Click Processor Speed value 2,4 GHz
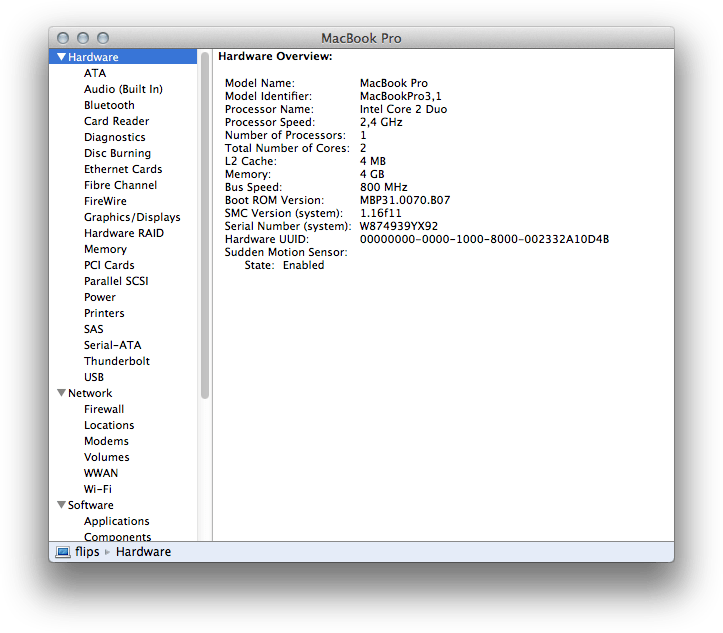This screenshot has height=633, width=723. 381,122
